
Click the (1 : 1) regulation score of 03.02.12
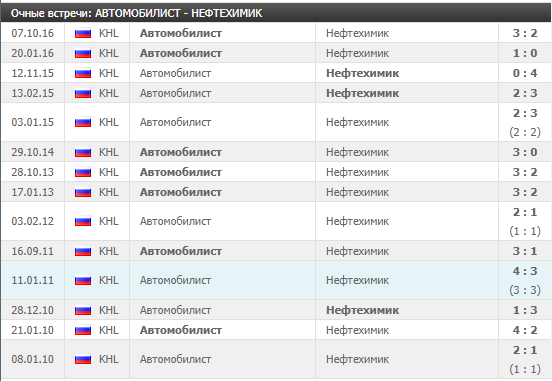525,231
